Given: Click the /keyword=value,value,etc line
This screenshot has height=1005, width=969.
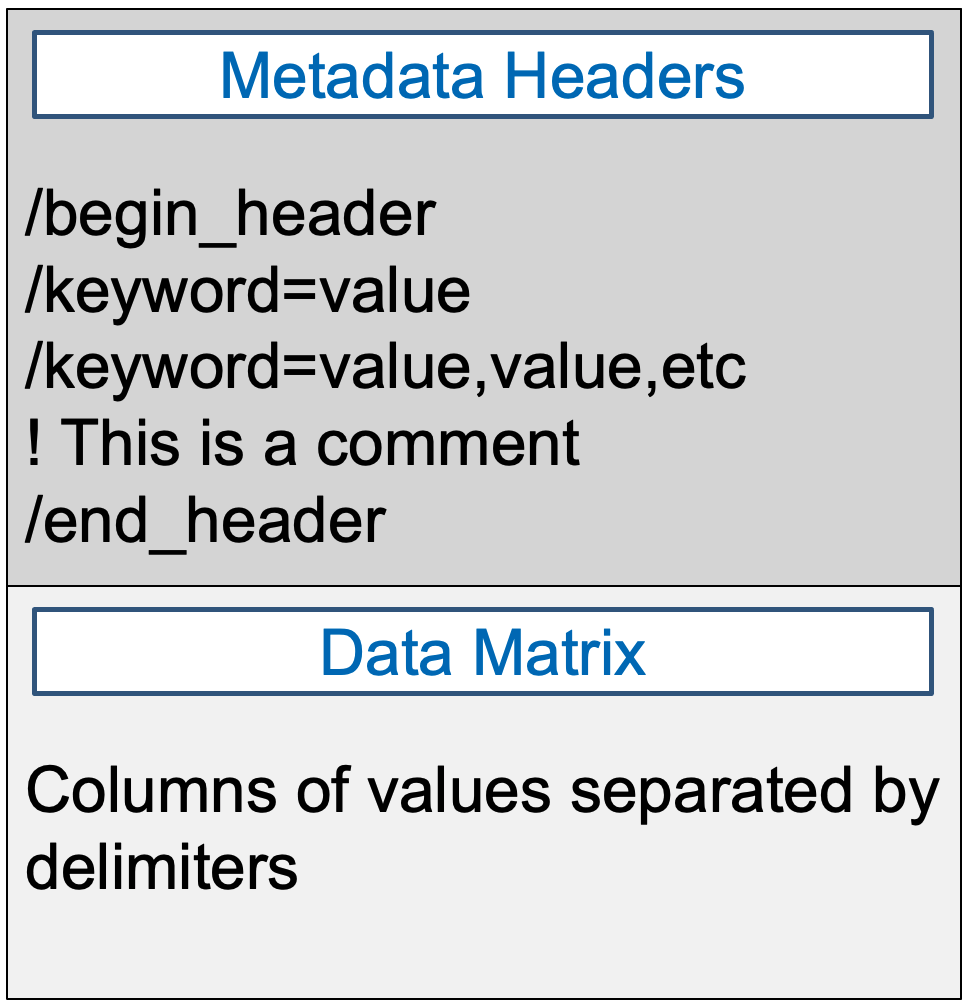Looking at the screenshot, I should [385, 367].
